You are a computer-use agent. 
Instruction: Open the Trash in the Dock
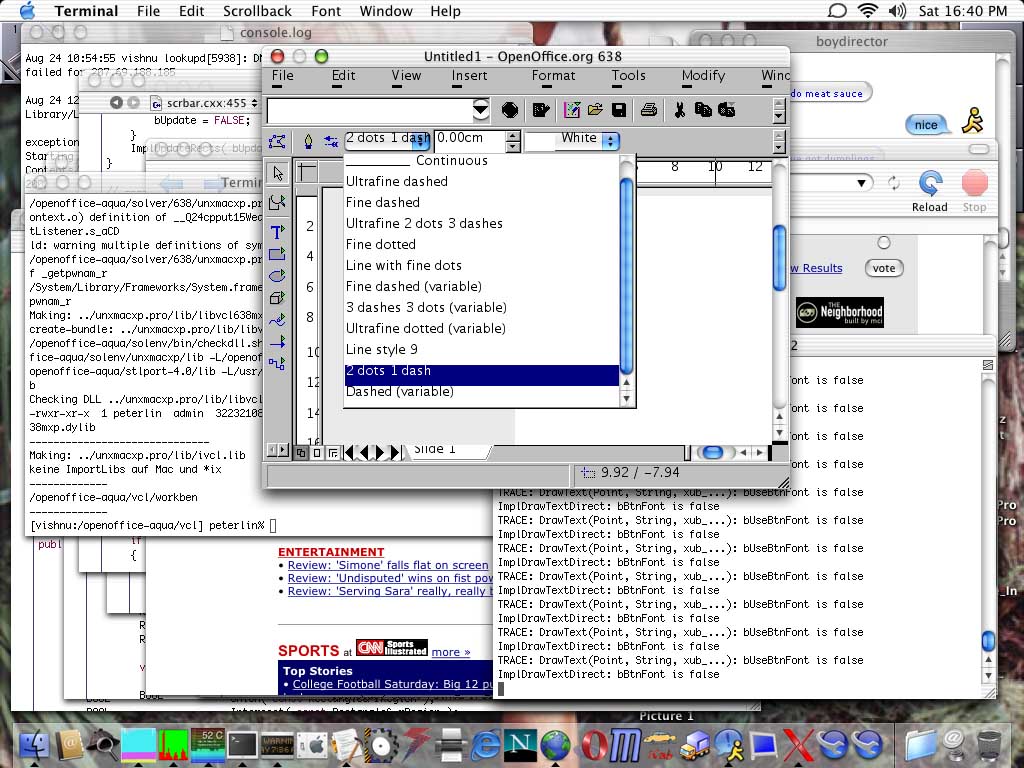point(989,745)
